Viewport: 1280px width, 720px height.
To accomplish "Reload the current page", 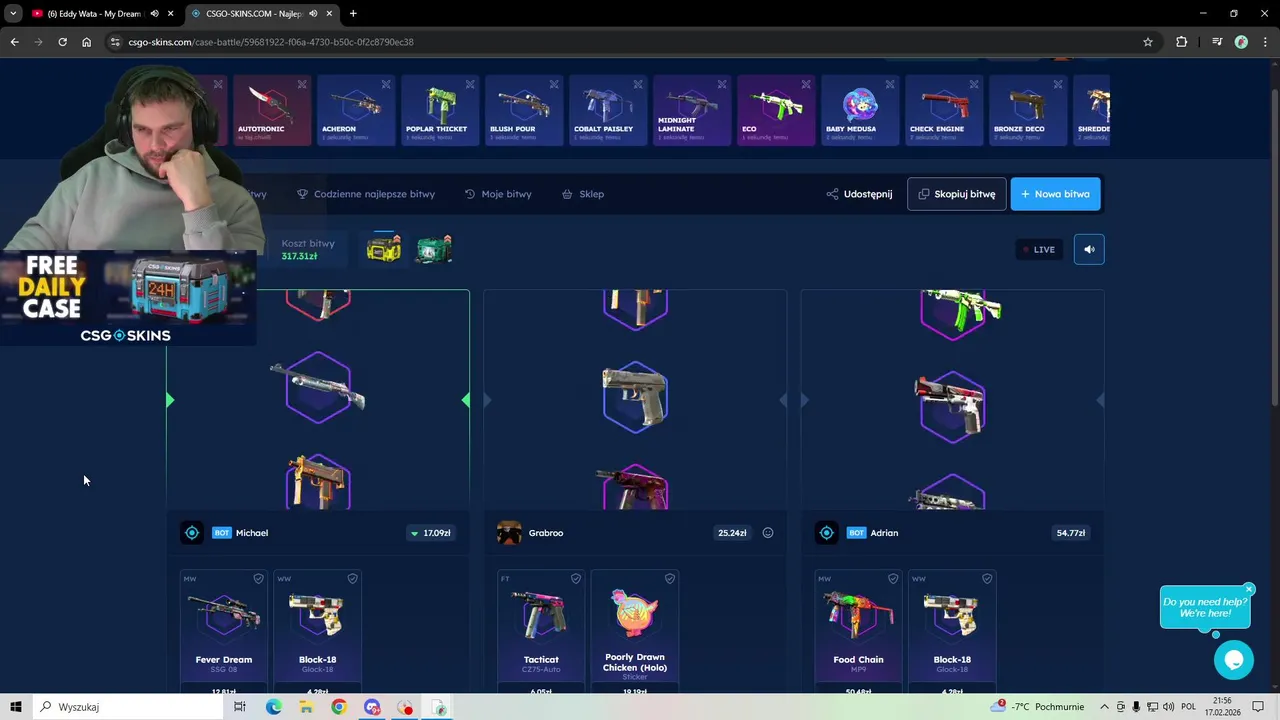I will (62, 42).
